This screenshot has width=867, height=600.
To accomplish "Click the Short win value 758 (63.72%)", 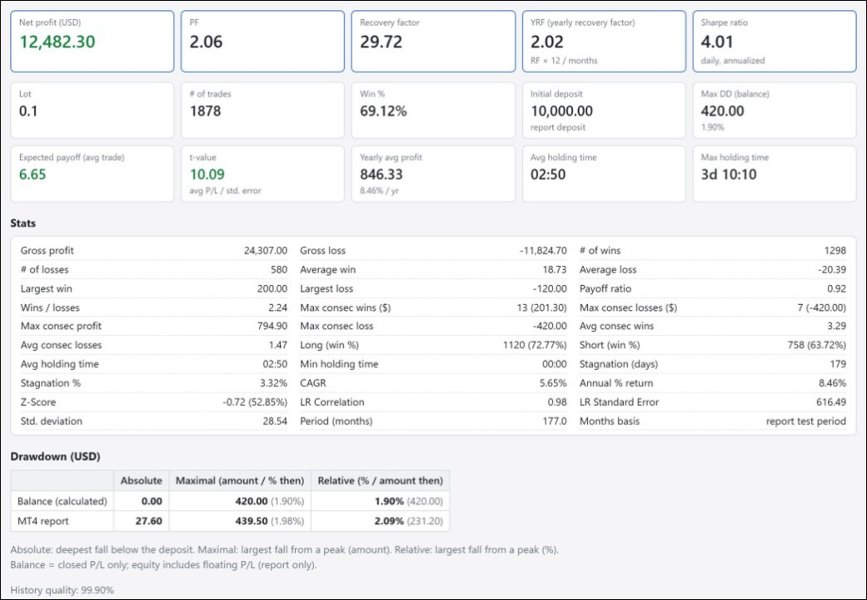I will click(817, 345).
